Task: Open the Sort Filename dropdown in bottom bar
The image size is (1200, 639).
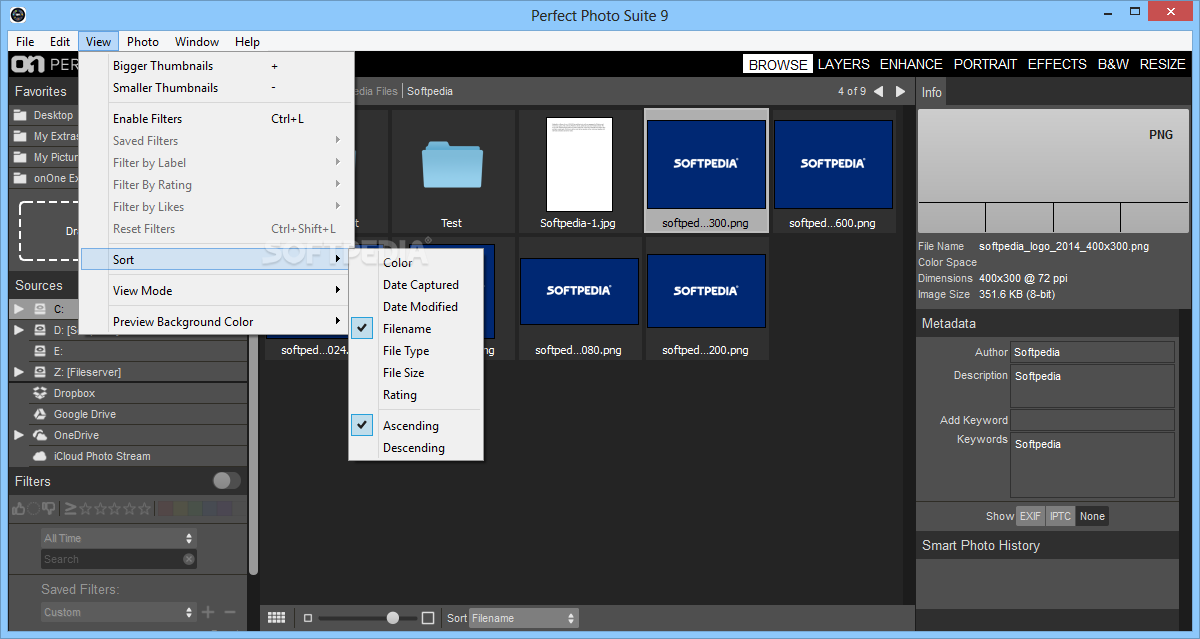Action: click(x=523, y=618)
